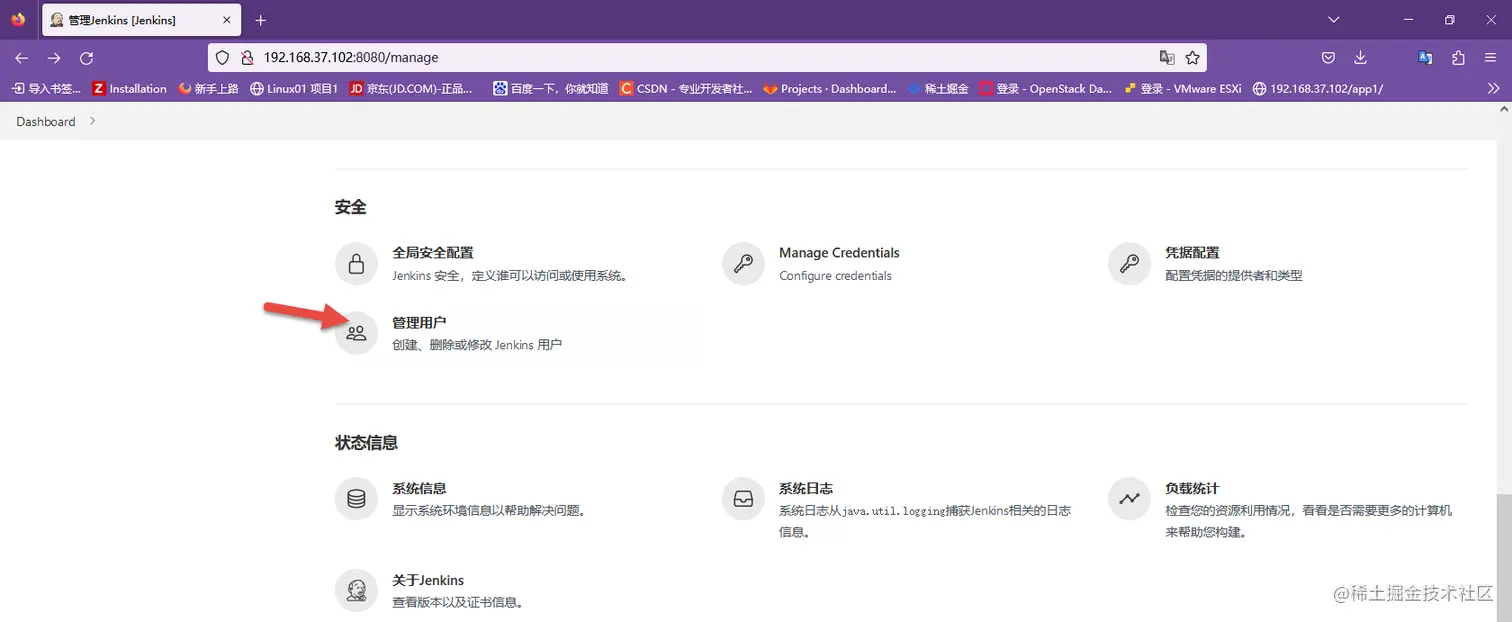Image resolution: width=1512 pixels, height=622 pixels.
Task: Open the 系统信息 link
Action: (x=419, y=488)
